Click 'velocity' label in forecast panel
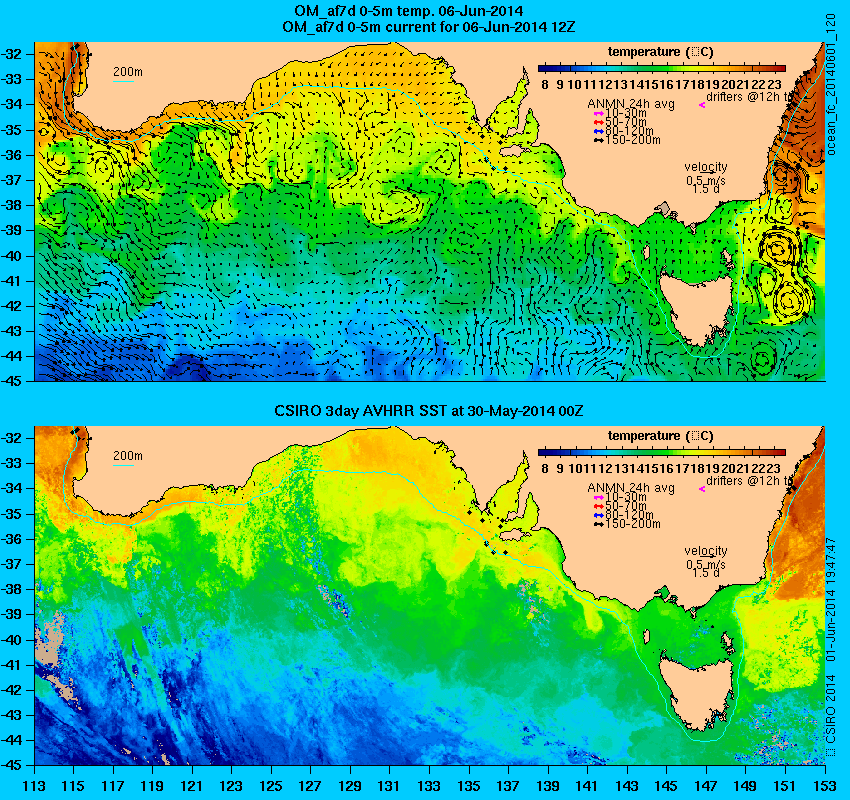The height and width of the screenshot is (800, 850). (706, 166)
